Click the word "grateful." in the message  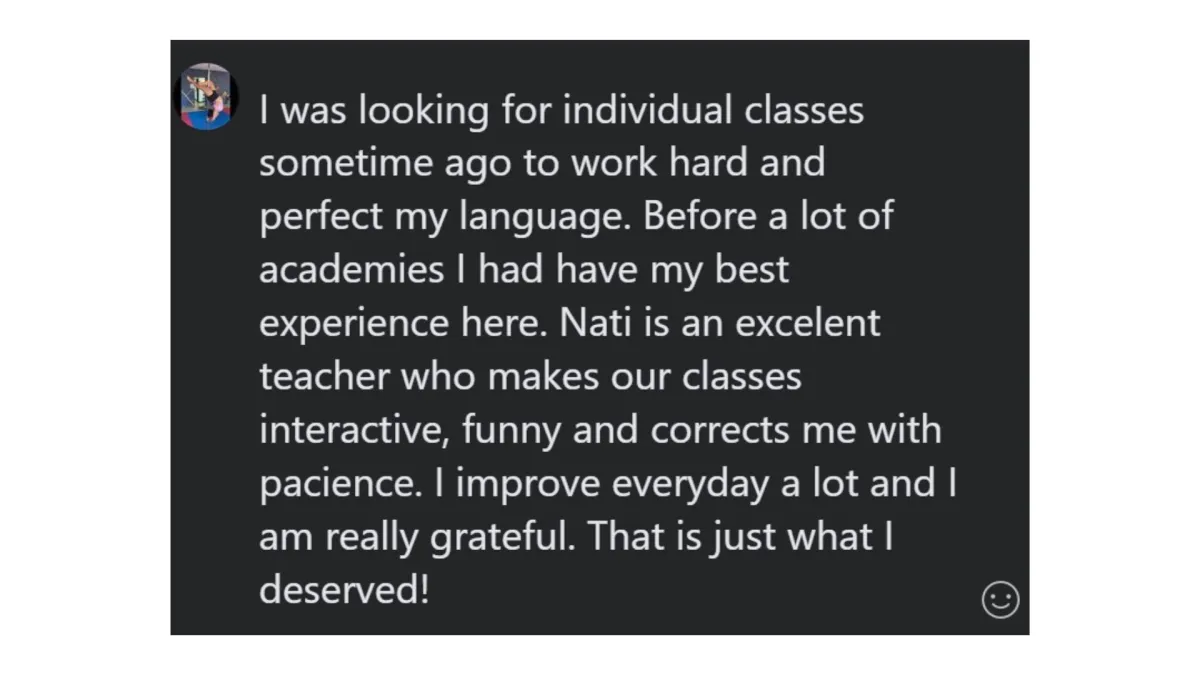tap(503, 538)
